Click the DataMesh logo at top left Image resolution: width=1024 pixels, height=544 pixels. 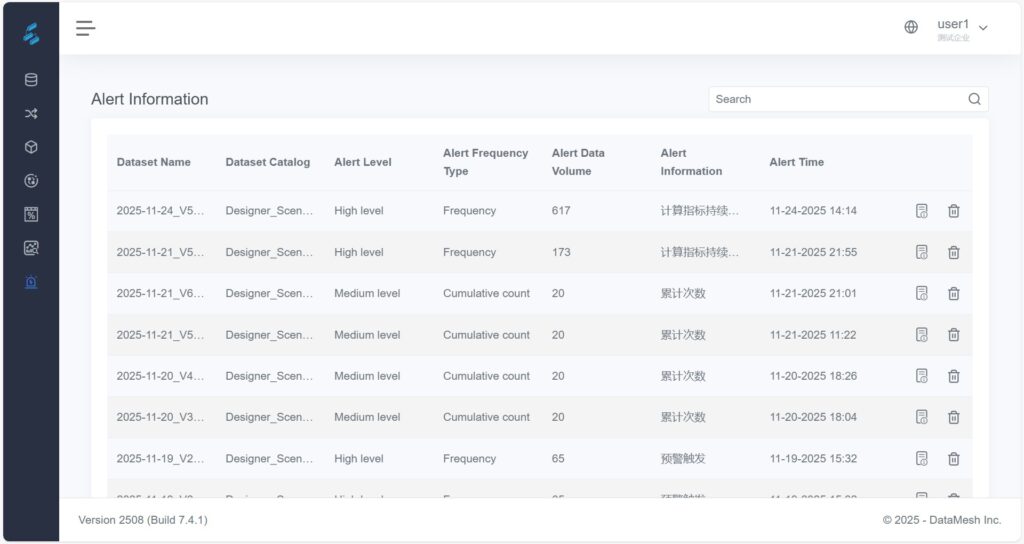31,34
